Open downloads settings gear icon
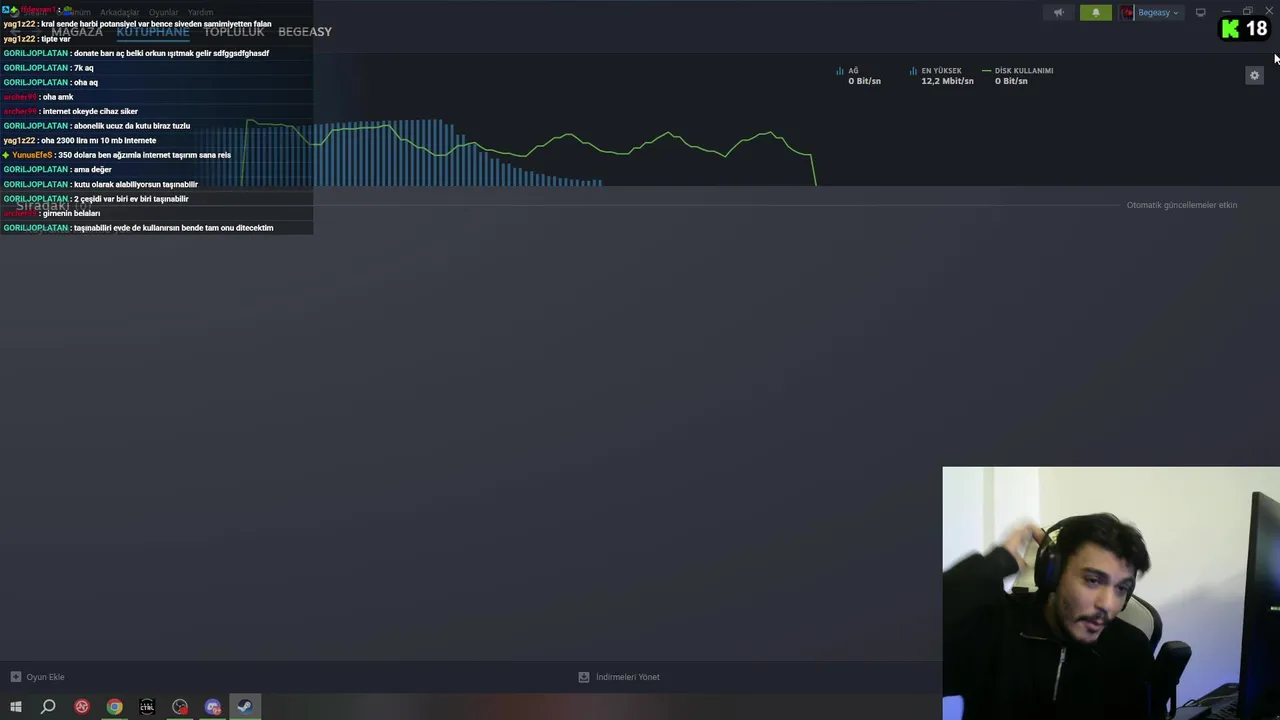 pyautogui.click(x=1254, y=75)
